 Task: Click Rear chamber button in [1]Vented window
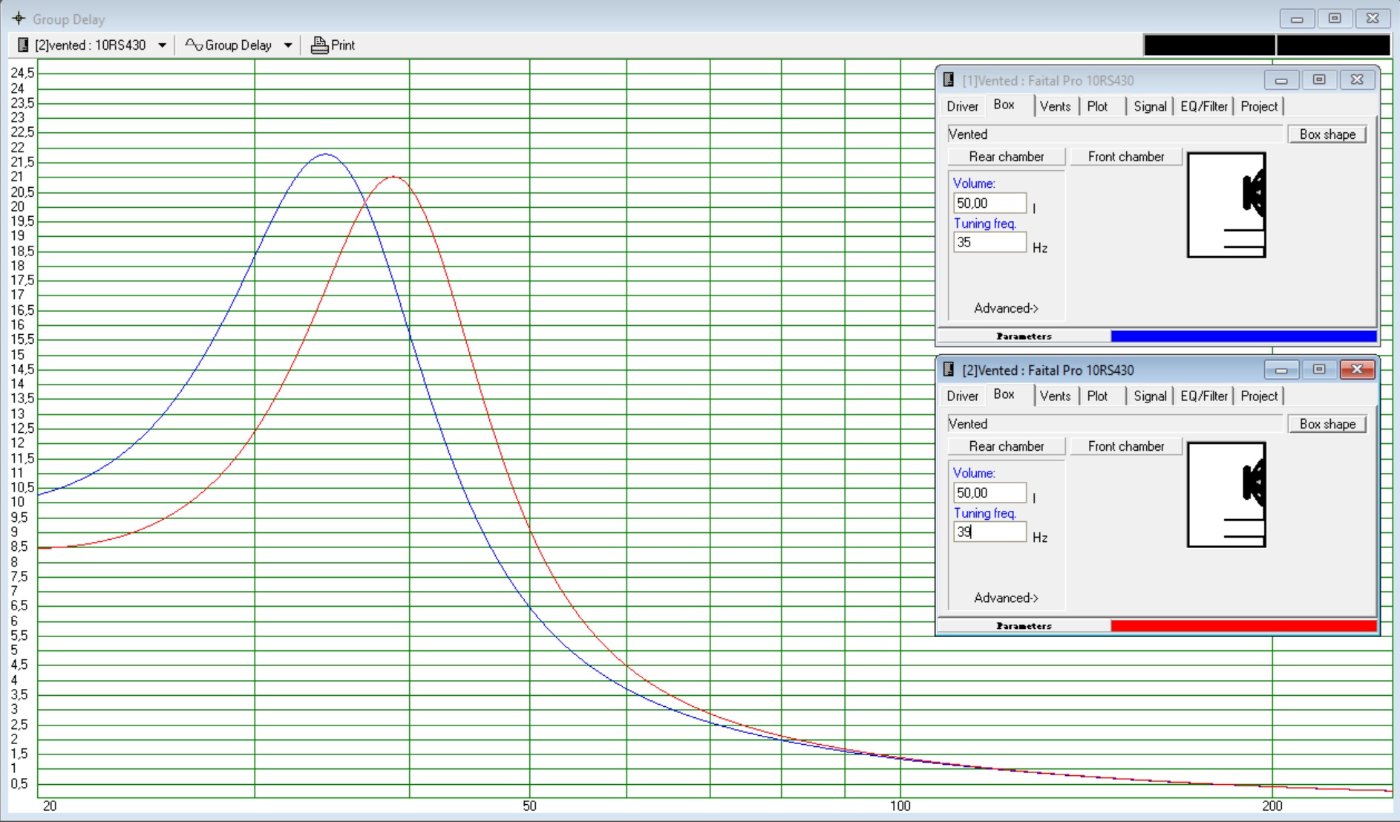coord(1006,156)
